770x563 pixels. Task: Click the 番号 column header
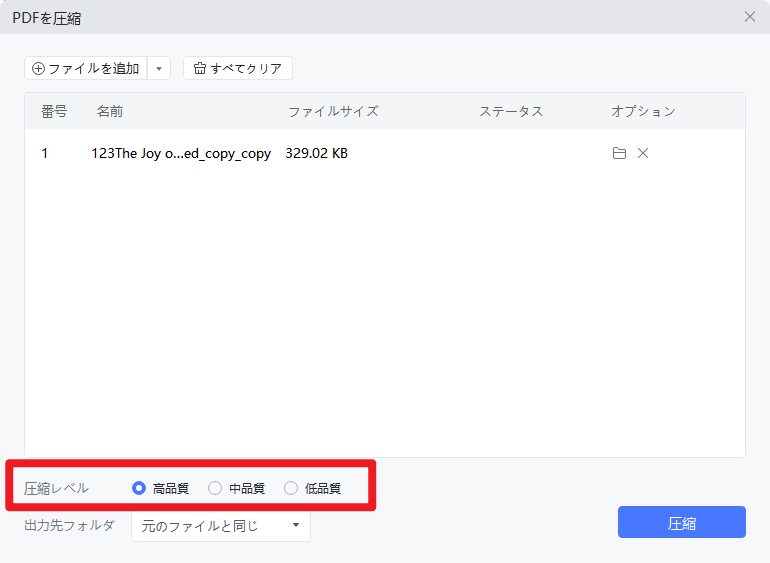(54, 111)
